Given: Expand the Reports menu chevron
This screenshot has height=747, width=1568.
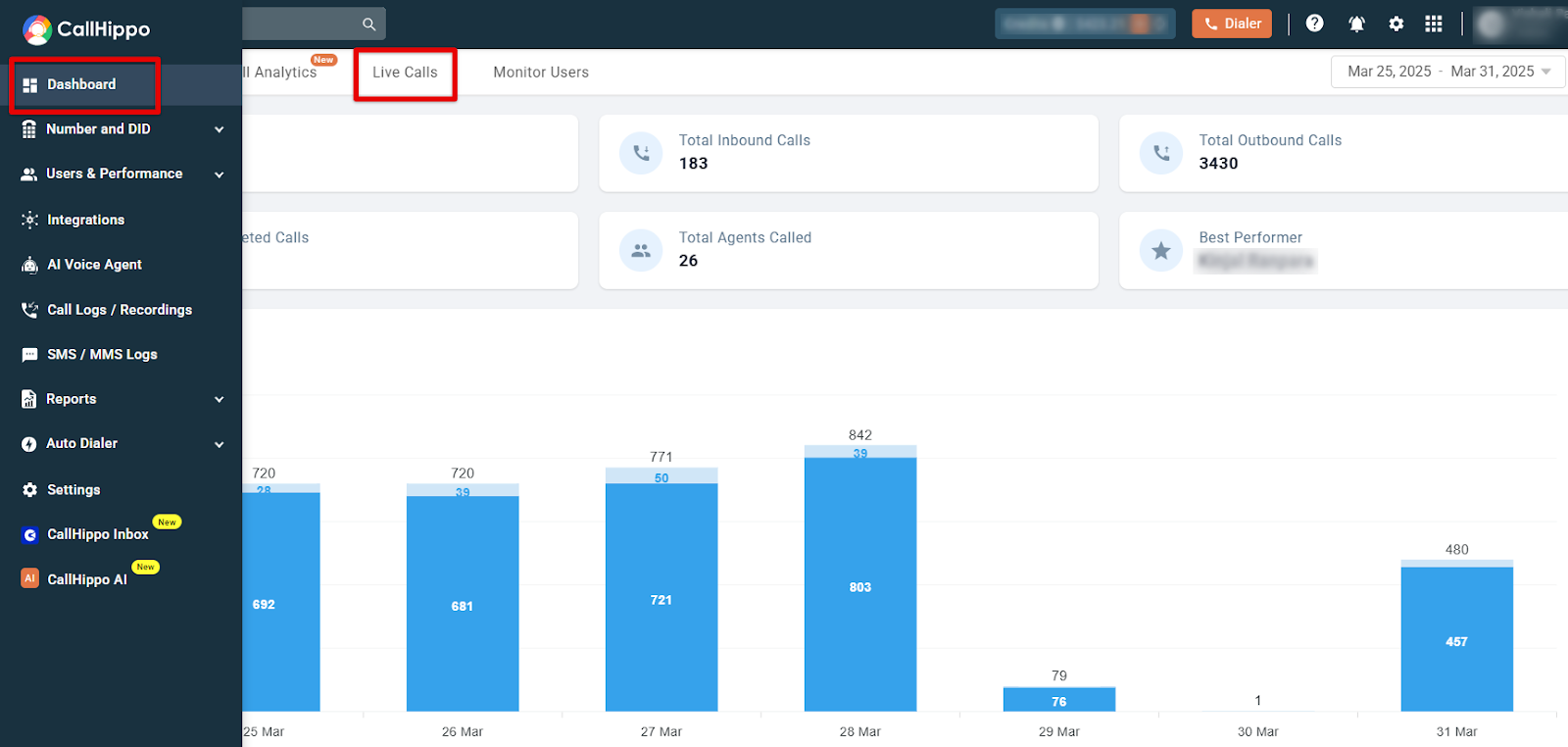Looking at the screenshot, I should click(x=220, y=399).
